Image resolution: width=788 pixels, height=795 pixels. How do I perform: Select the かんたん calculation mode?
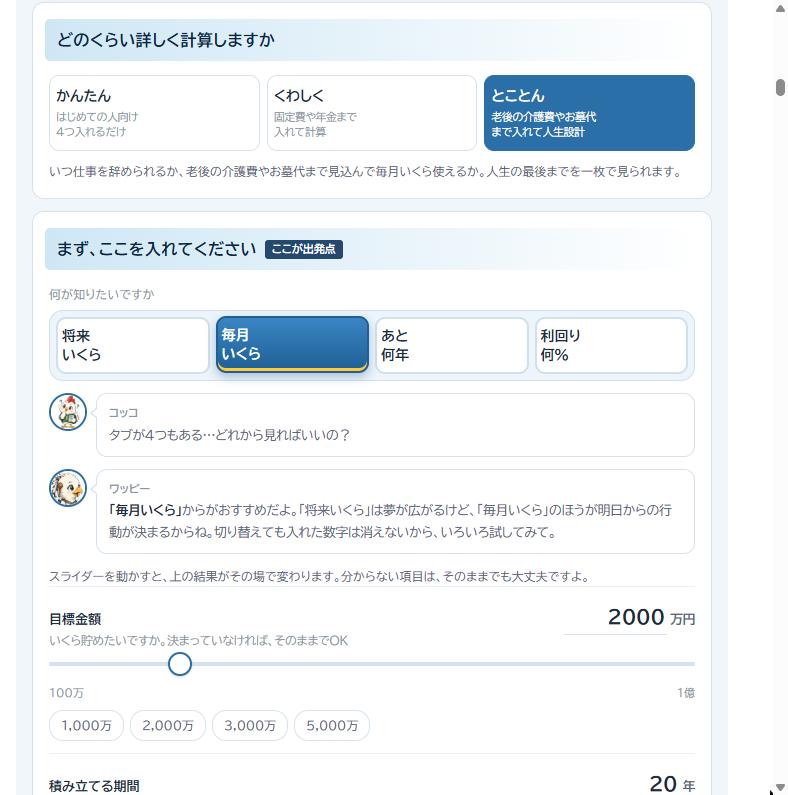point(154,113)
